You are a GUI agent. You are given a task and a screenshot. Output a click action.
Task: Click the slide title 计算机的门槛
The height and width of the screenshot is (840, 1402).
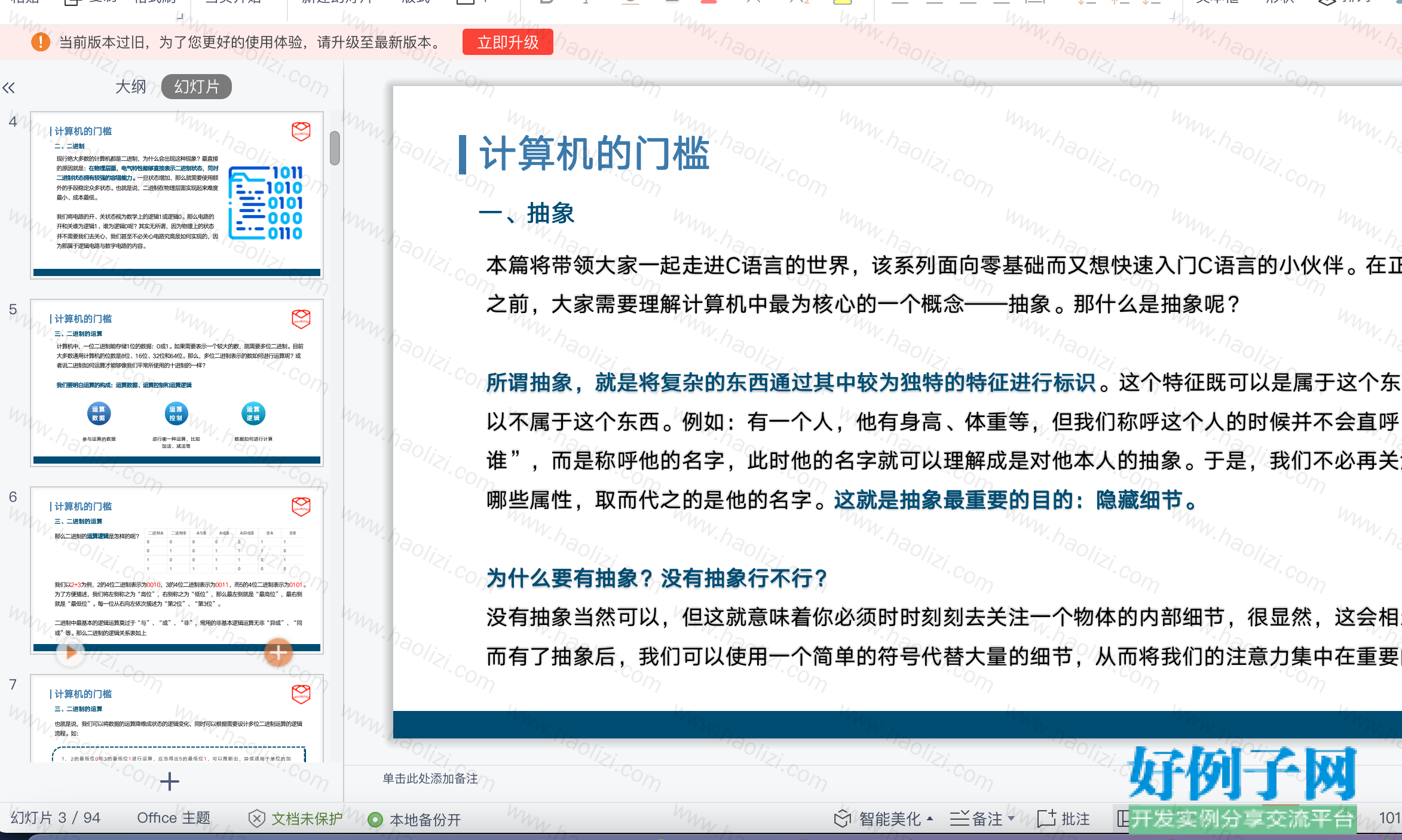pos(594,154)
